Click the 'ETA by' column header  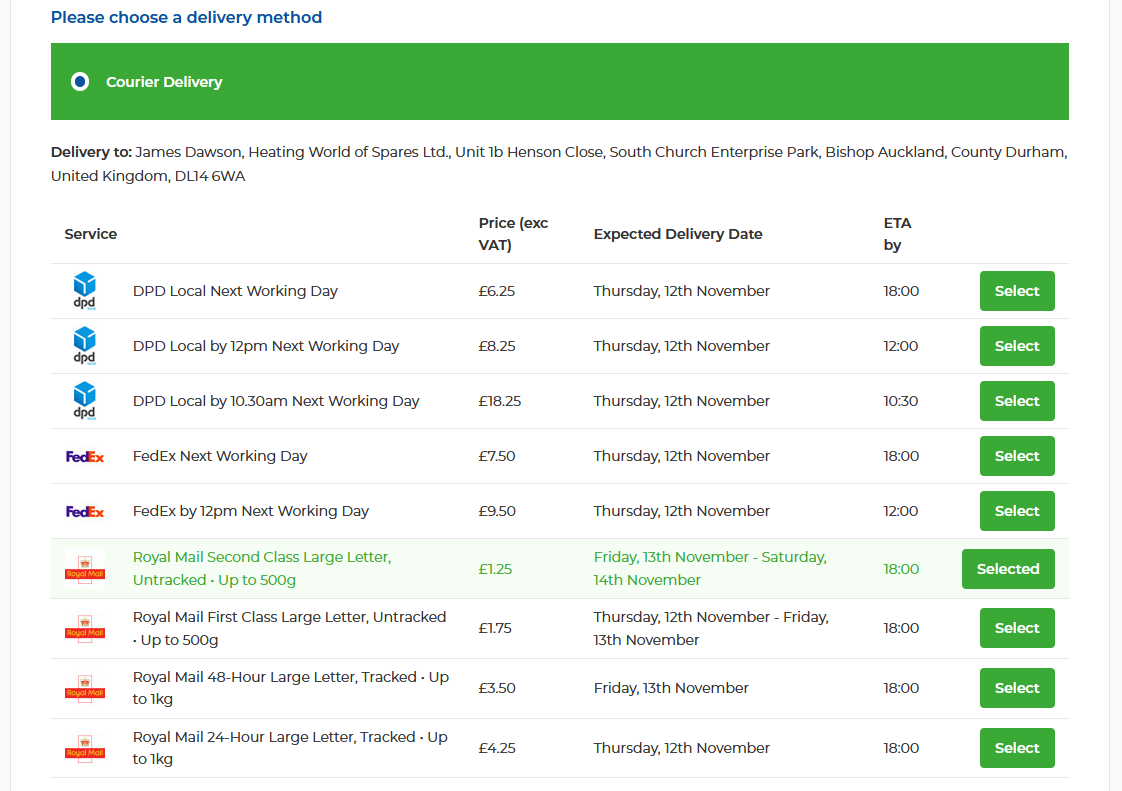(x=897, y=234)
